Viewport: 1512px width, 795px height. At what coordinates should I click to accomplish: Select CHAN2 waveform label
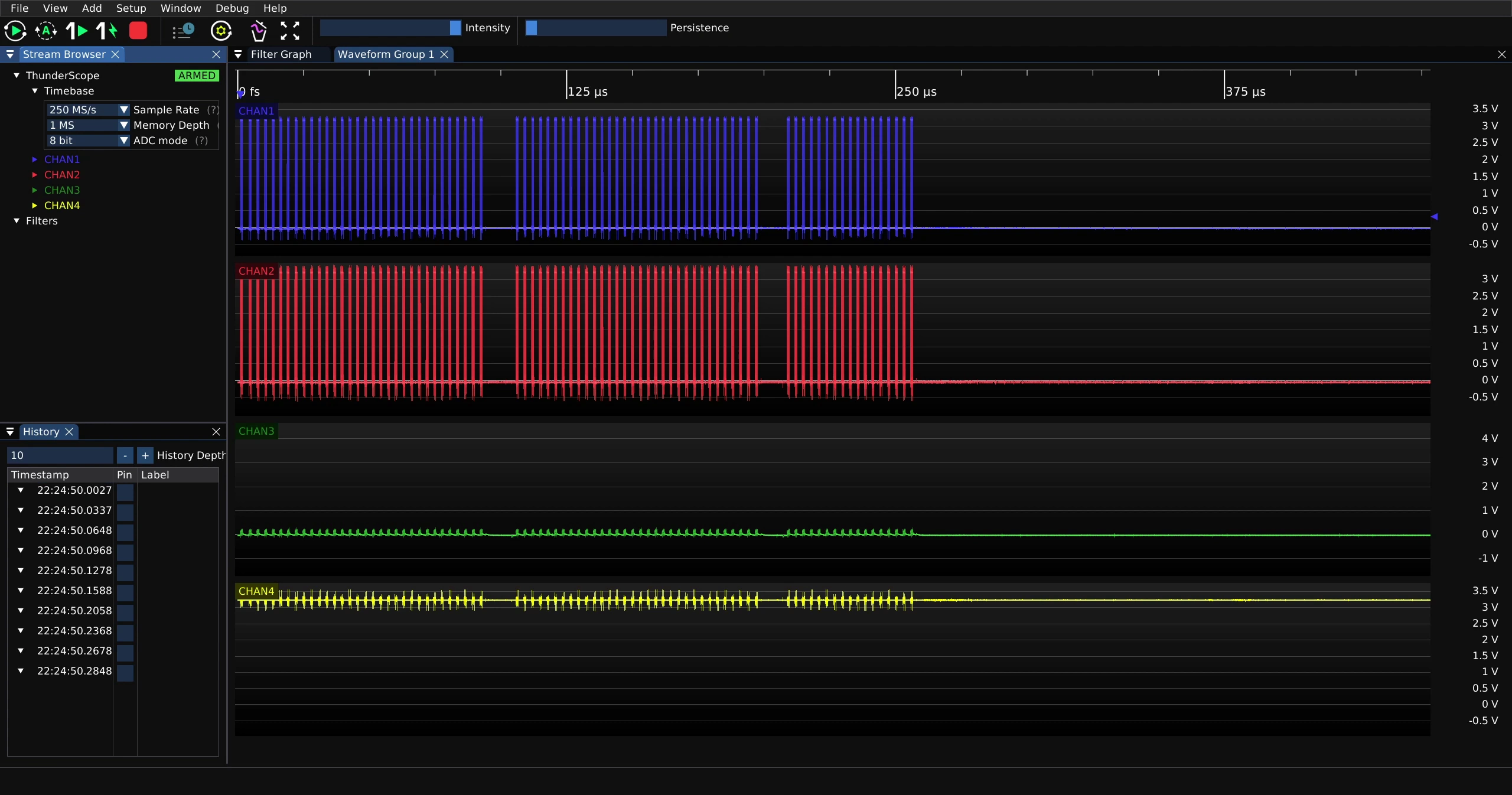click(x=256, y=271)
